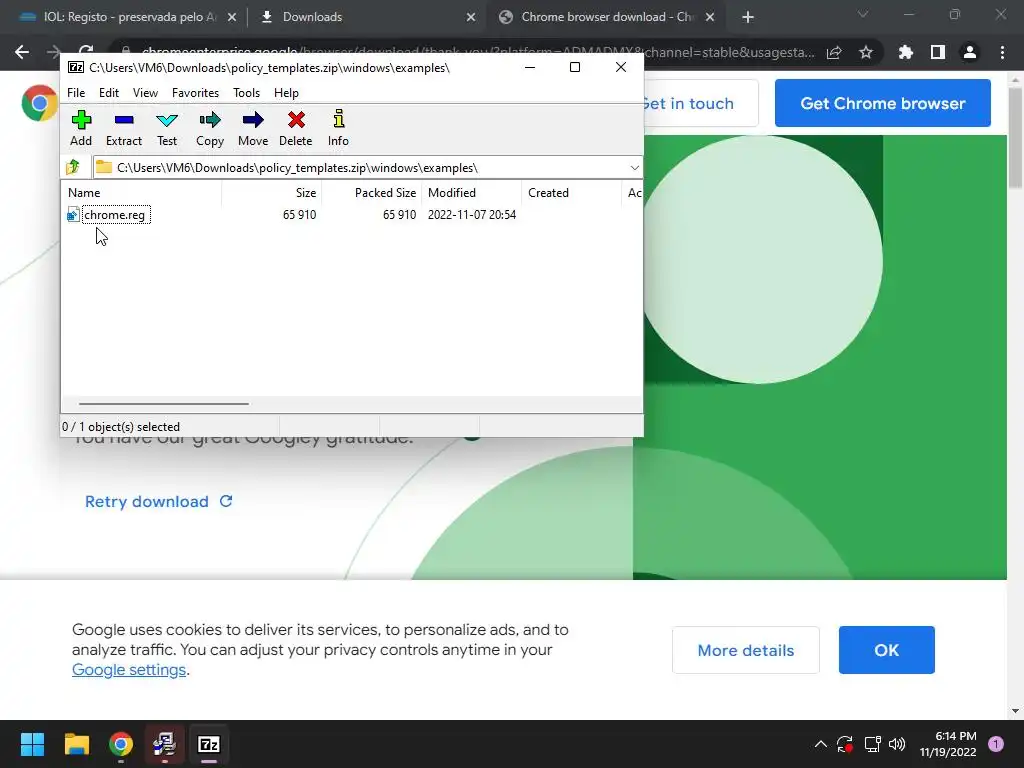Open the Help menu in 7-Zip
This screenshot has width=1024, height=768.
pos(286,93)
